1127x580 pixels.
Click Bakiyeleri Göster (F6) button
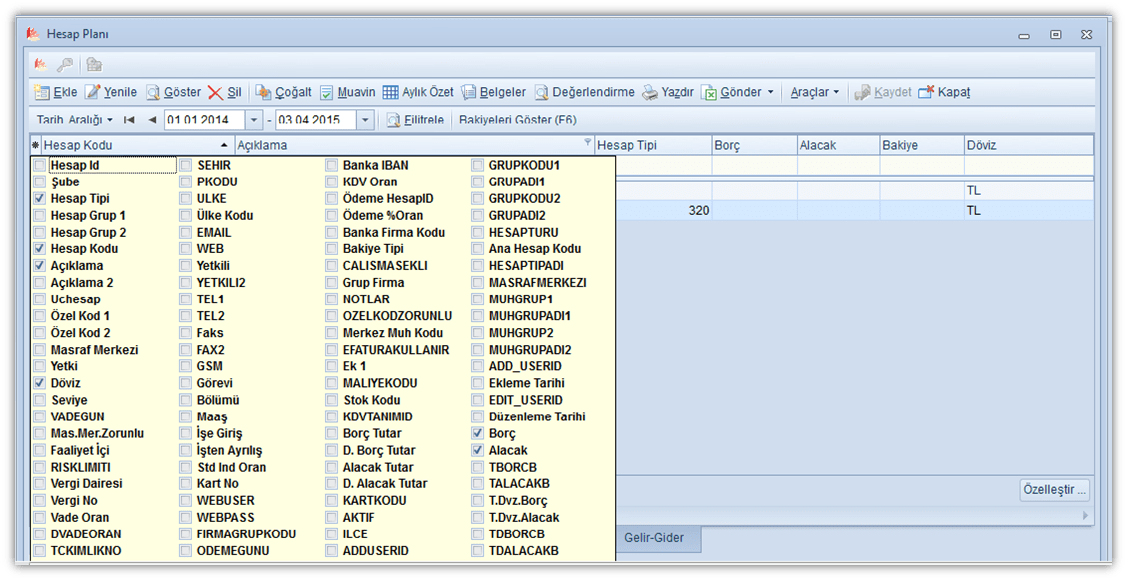[x=518, y=119]
